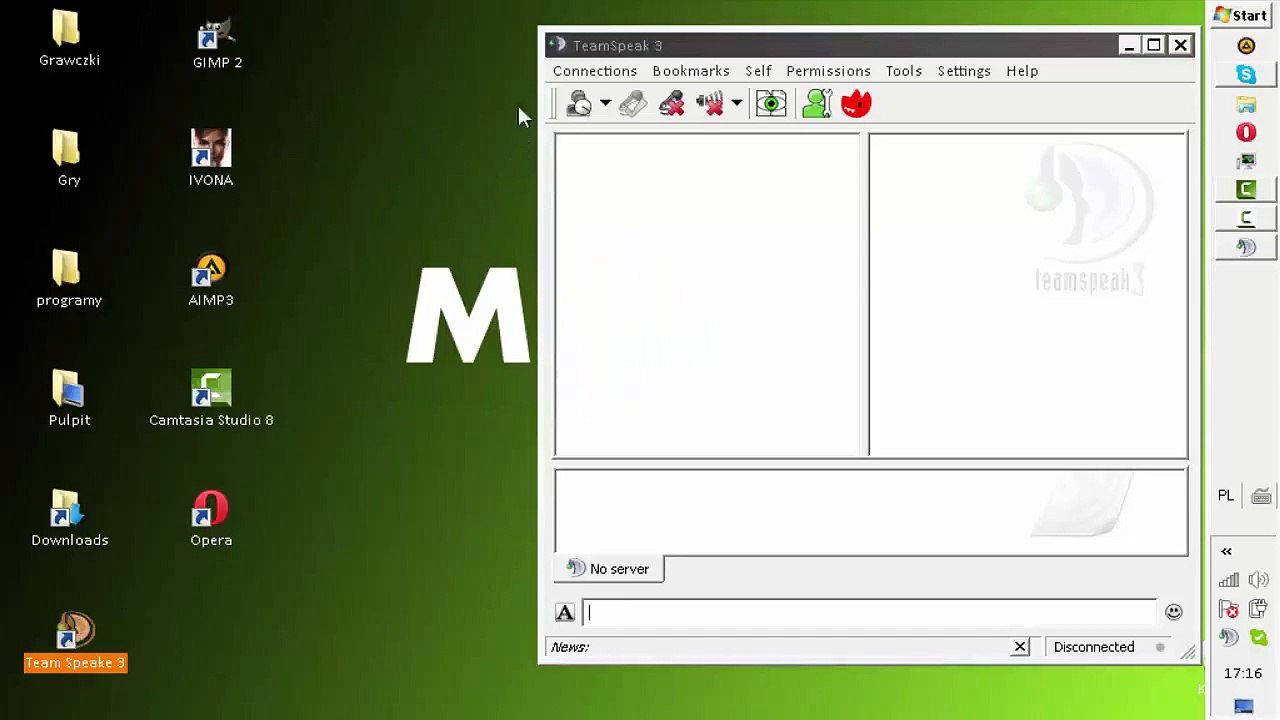Viewport: 1280px width, 720px height.
Task: Open Skype from the taskbar
Action: tap(1246, 75)
